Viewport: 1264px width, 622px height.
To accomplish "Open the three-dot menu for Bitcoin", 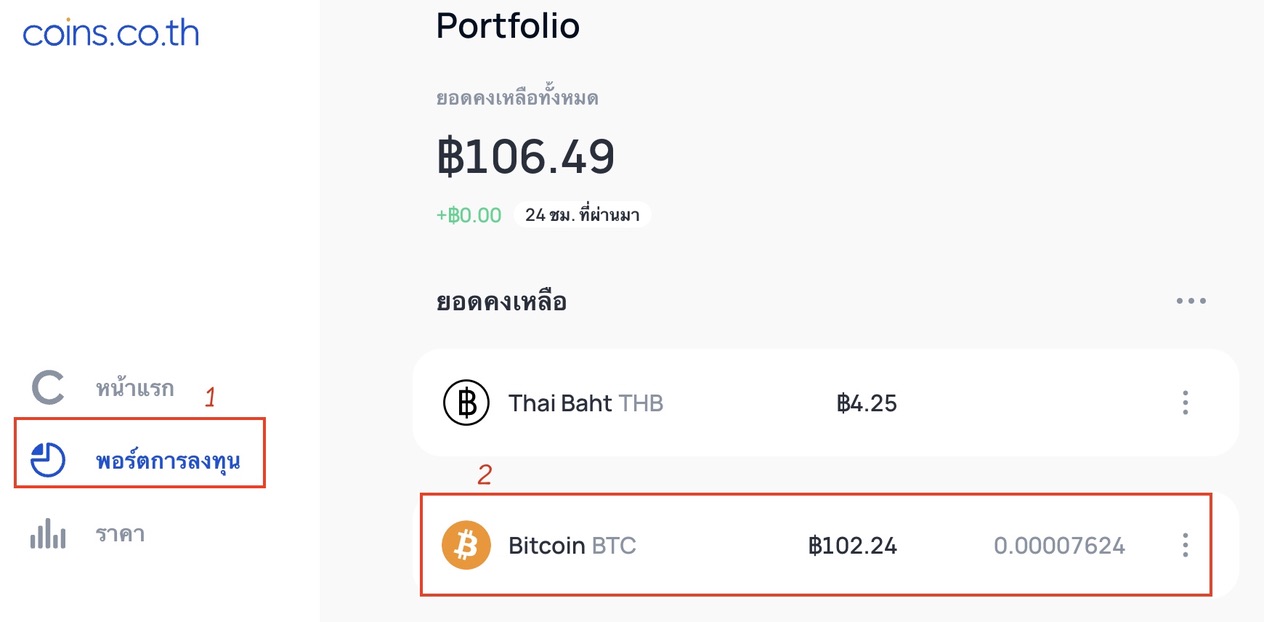I will coord(1185,545).
